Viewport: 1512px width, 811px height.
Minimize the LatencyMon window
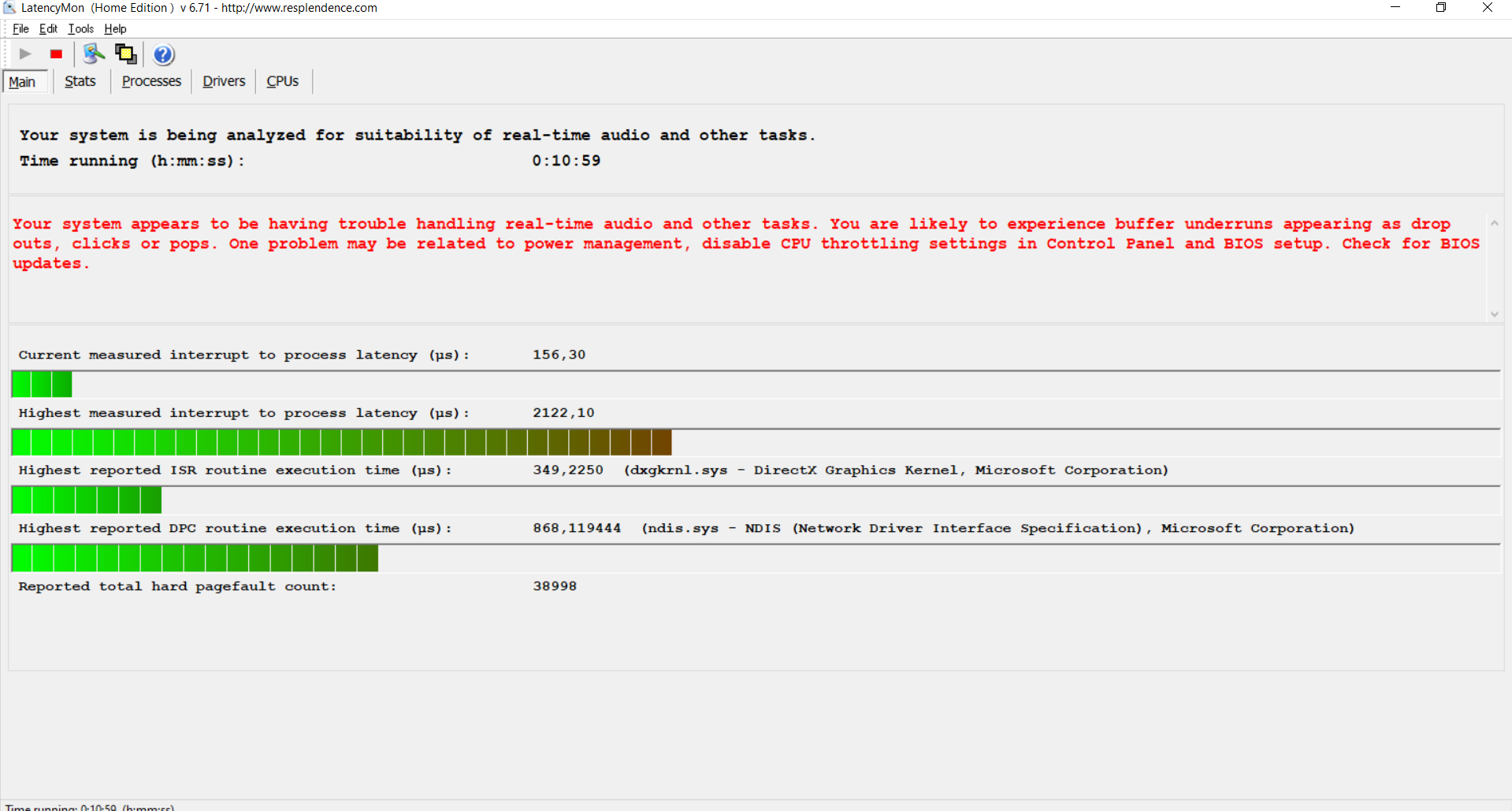(1395, 8)
